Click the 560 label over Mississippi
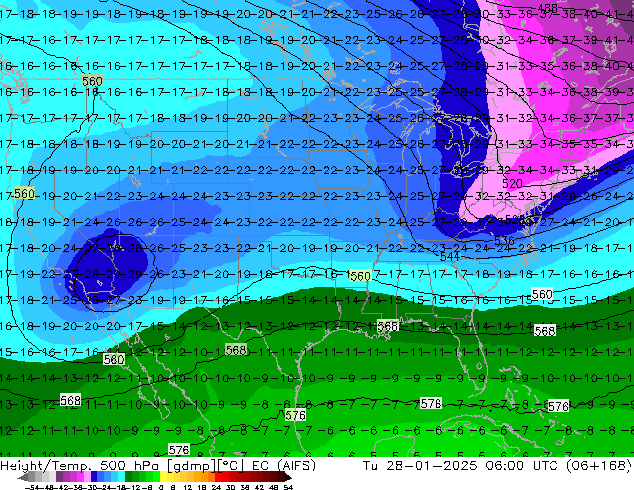634x490 pixels. [x=360, y=276]
